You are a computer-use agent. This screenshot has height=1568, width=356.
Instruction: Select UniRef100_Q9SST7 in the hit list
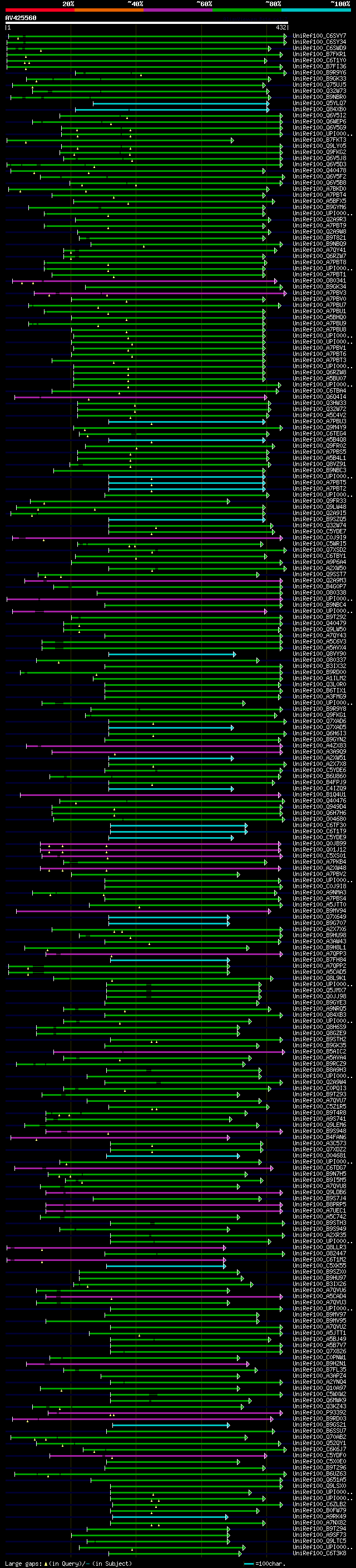click(x=319, y=574)
